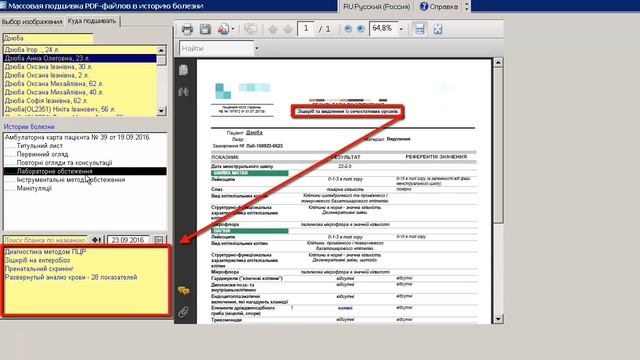Open the arrow beside the PDF export icon
640x360 pixels.
pos(233,29)
